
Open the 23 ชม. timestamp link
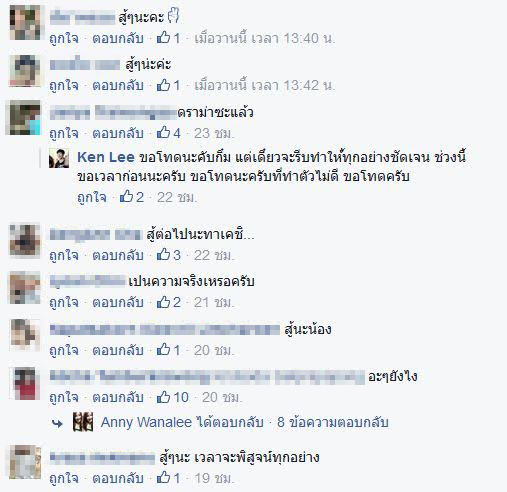pos(214,133)
